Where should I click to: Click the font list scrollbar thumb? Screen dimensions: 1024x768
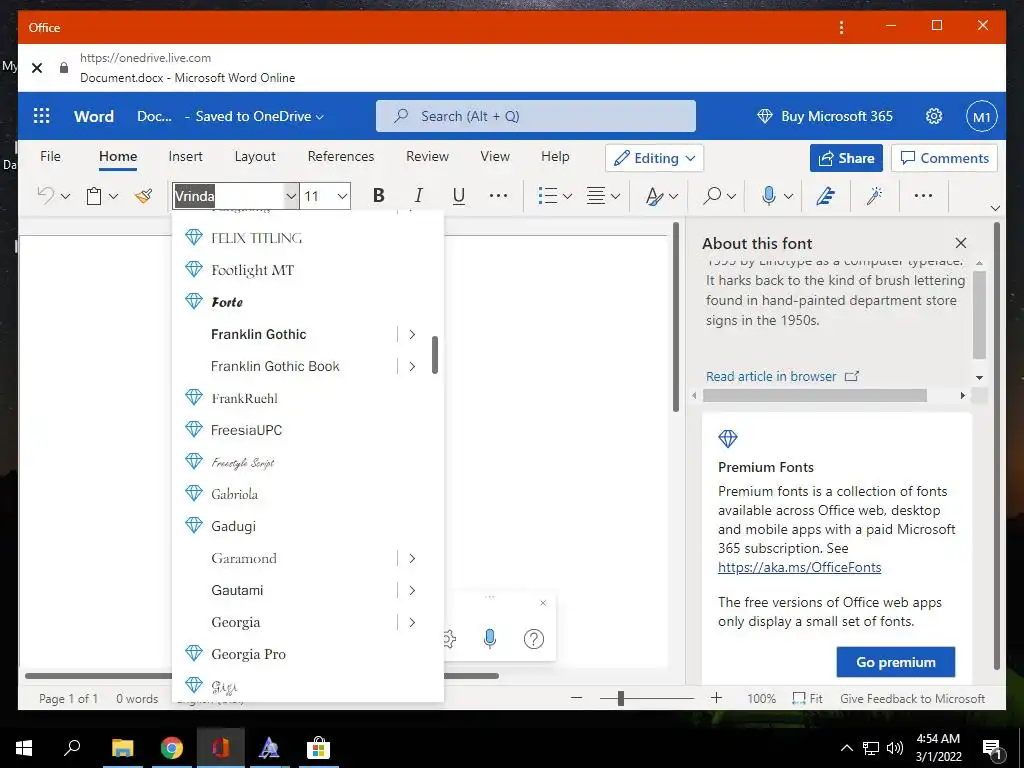click(x=434, y=355)
